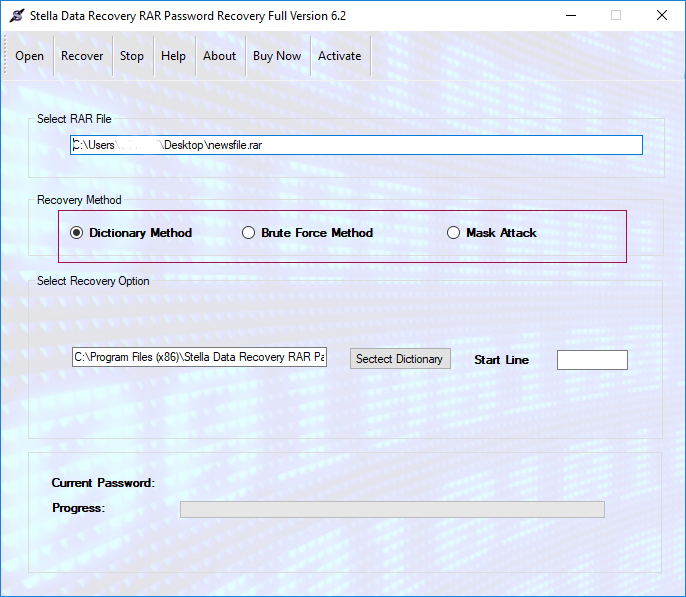Minimize the Stella window
This screenshot has height=597, width=686.
pos(571,16)
